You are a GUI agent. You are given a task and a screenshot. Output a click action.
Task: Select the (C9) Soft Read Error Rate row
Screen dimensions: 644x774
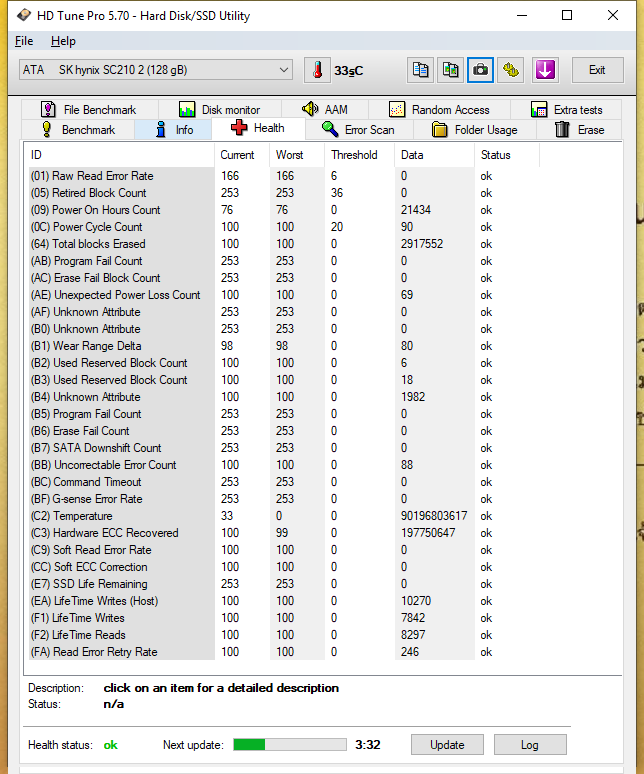coord(284,550)
